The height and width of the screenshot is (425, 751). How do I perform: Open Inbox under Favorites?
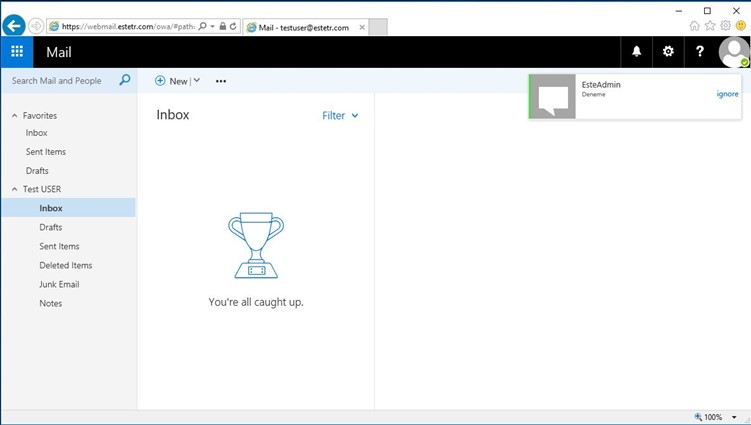click(36, 133)
